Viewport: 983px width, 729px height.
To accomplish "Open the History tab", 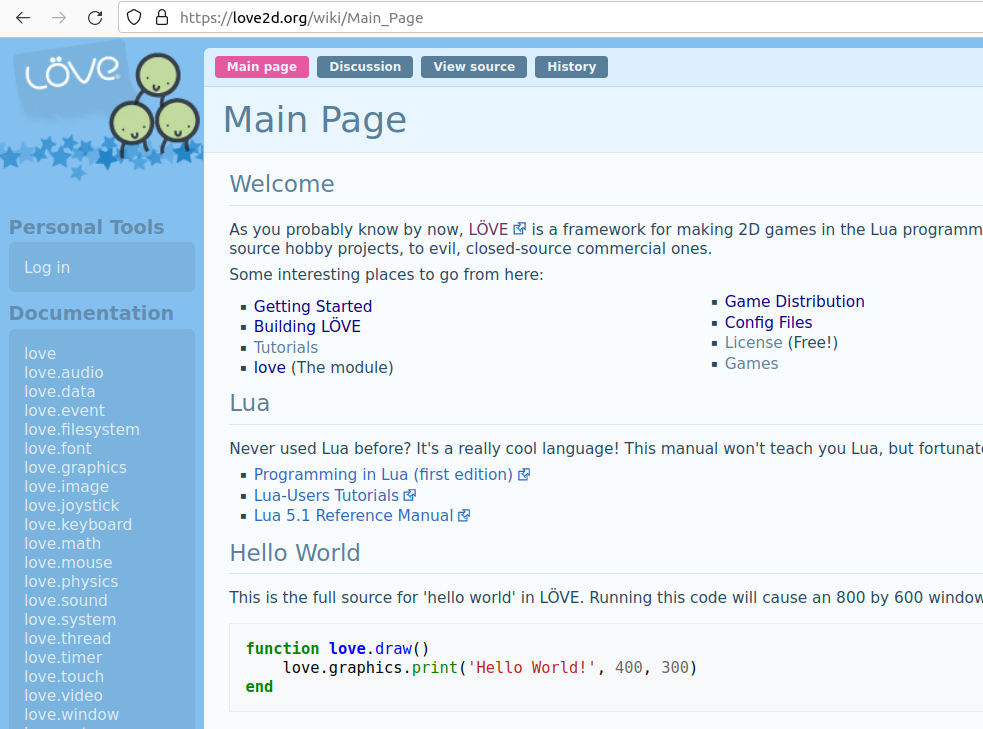I will (x=572, y=67).
